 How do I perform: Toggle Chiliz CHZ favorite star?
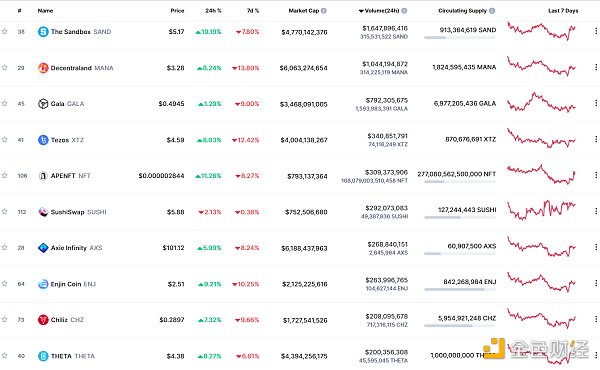point(5,319)
